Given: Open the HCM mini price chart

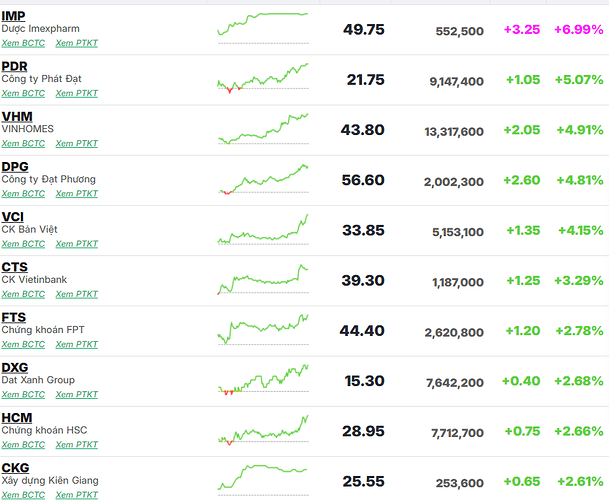Looking at the screenshot, I should tap(263, 429).
